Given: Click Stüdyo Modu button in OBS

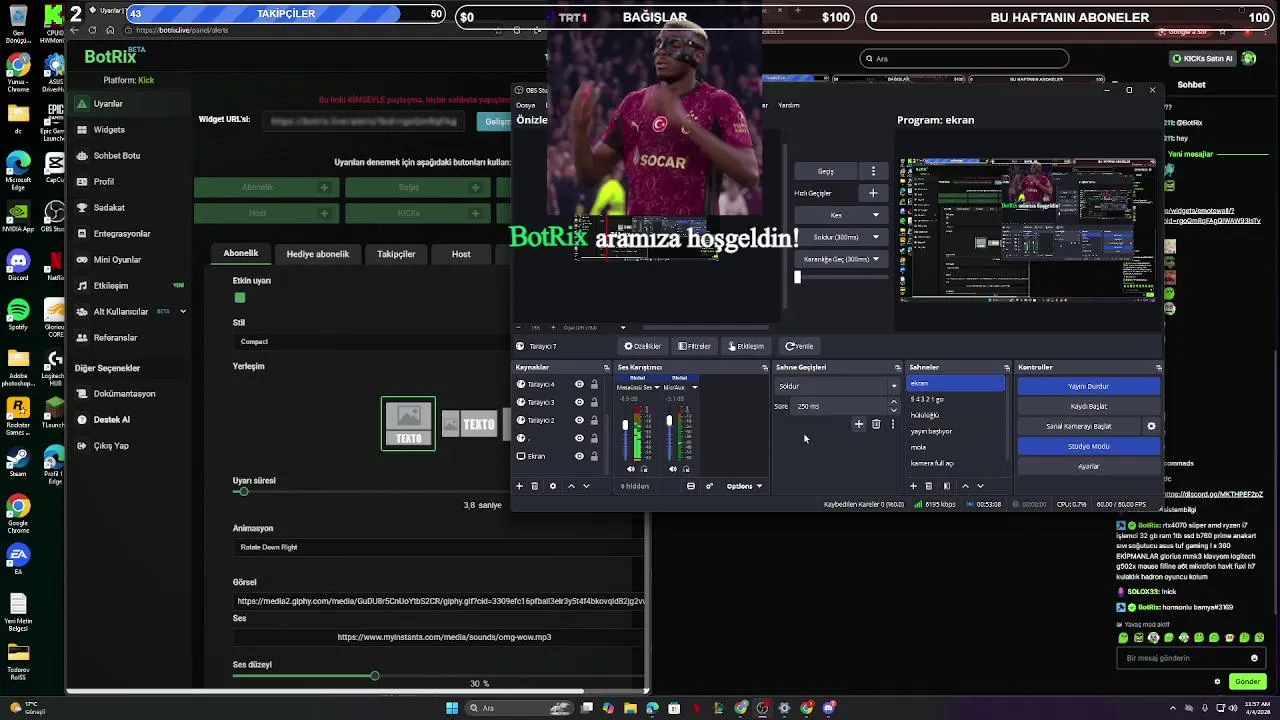Looking at the screenshot, I should click(1088, 446).
